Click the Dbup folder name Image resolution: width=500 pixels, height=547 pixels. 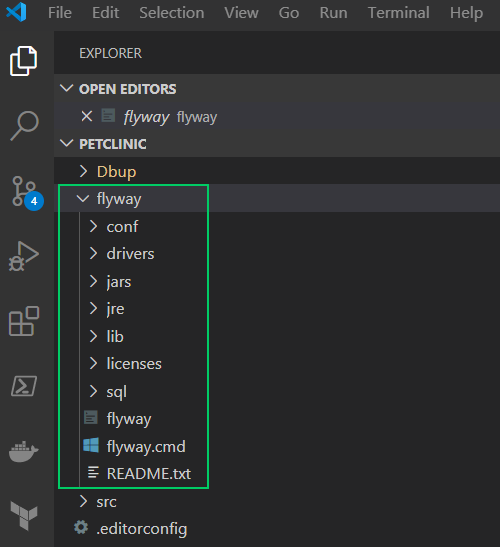click(116, 172)
